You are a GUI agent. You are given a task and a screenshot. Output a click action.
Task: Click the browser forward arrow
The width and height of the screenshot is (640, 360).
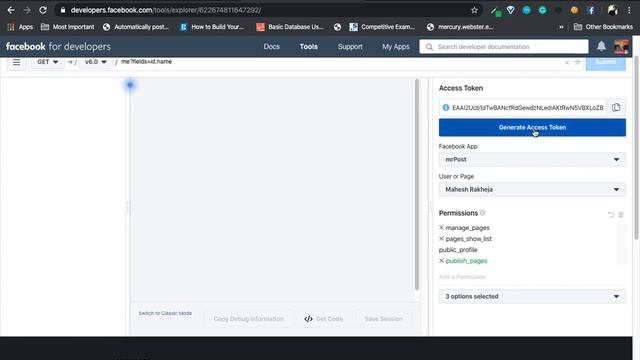[x=27, y=10]
